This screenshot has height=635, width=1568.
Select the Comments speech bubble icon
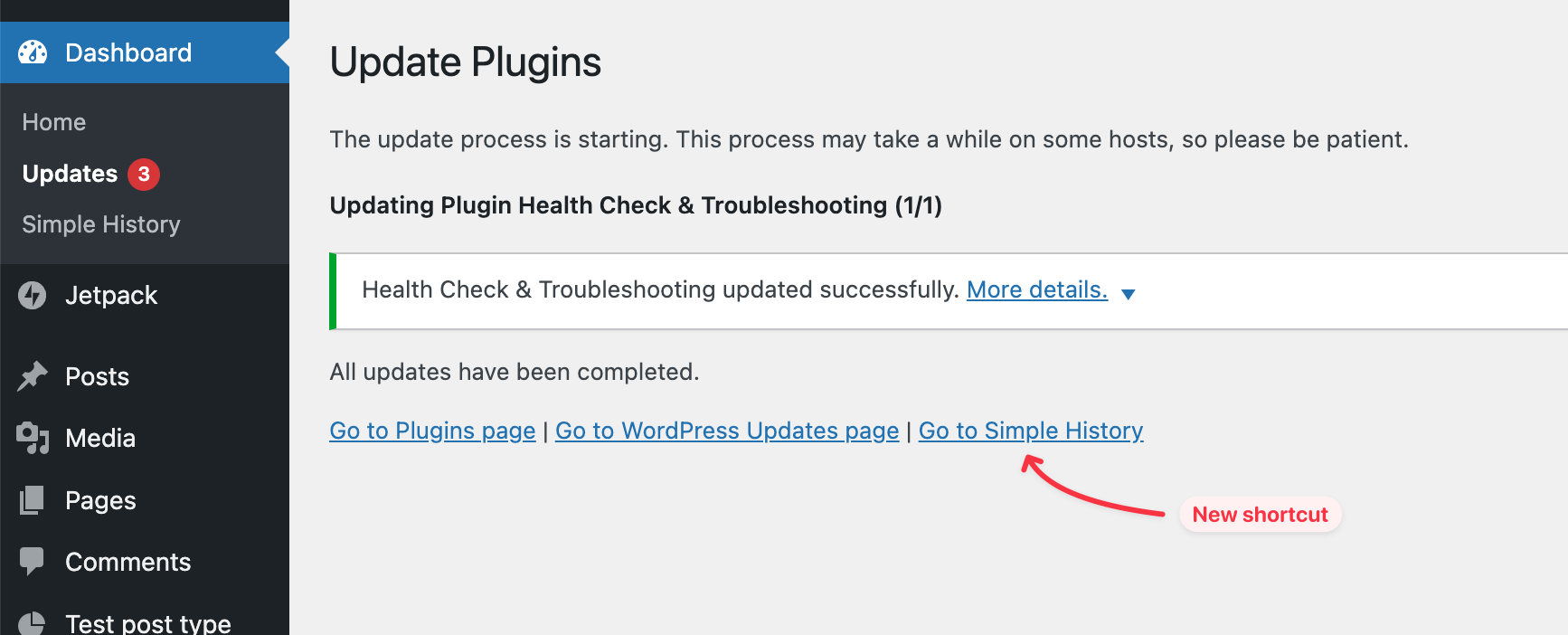pos(33,561)
